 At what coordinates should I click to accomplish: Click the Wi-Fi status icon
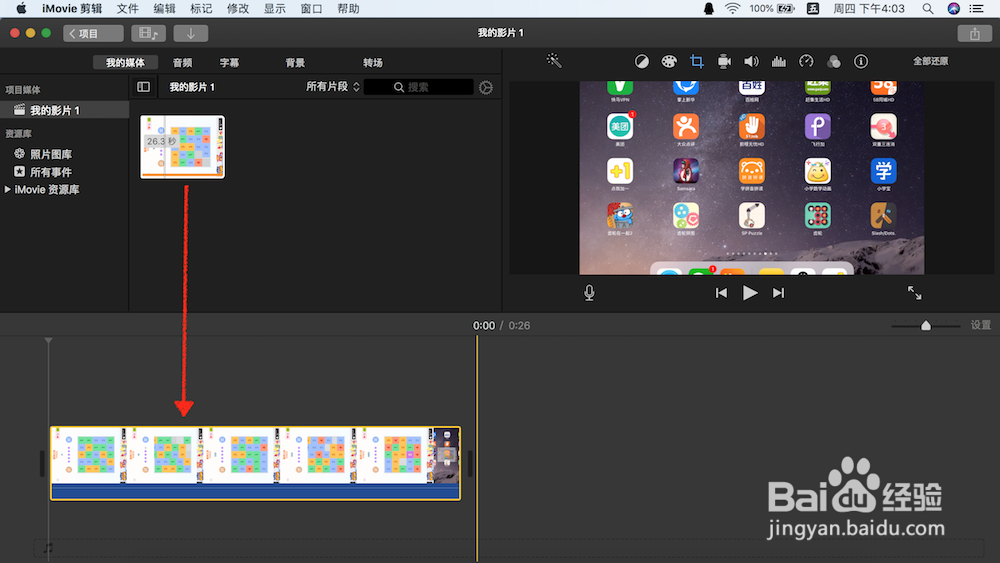[732, 8]
